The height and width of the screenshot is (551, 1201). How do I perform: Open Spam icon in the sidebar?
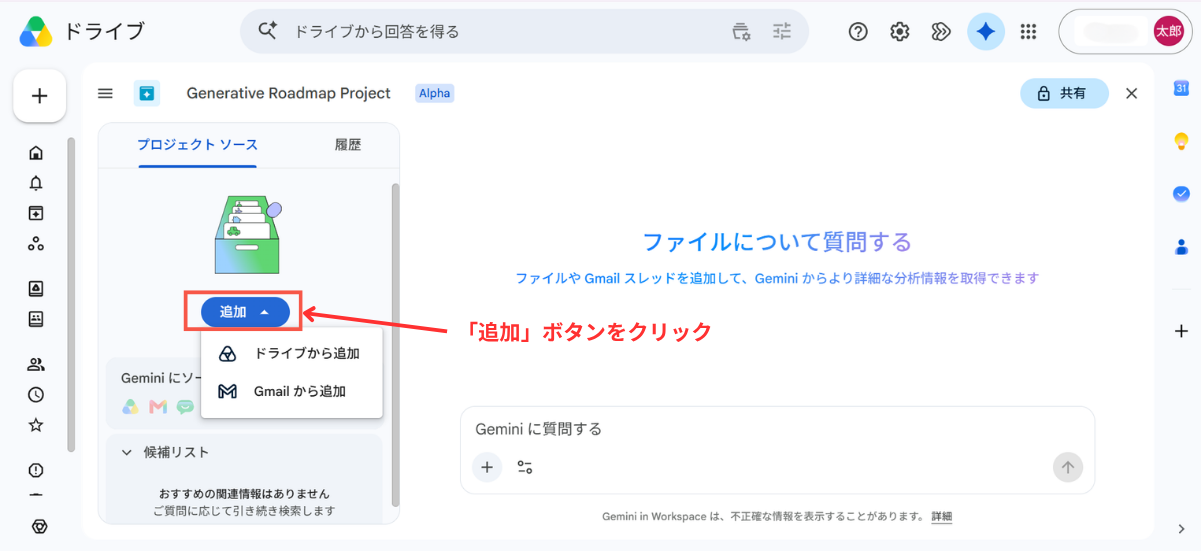pyautogui.click(x=36, y=470)
